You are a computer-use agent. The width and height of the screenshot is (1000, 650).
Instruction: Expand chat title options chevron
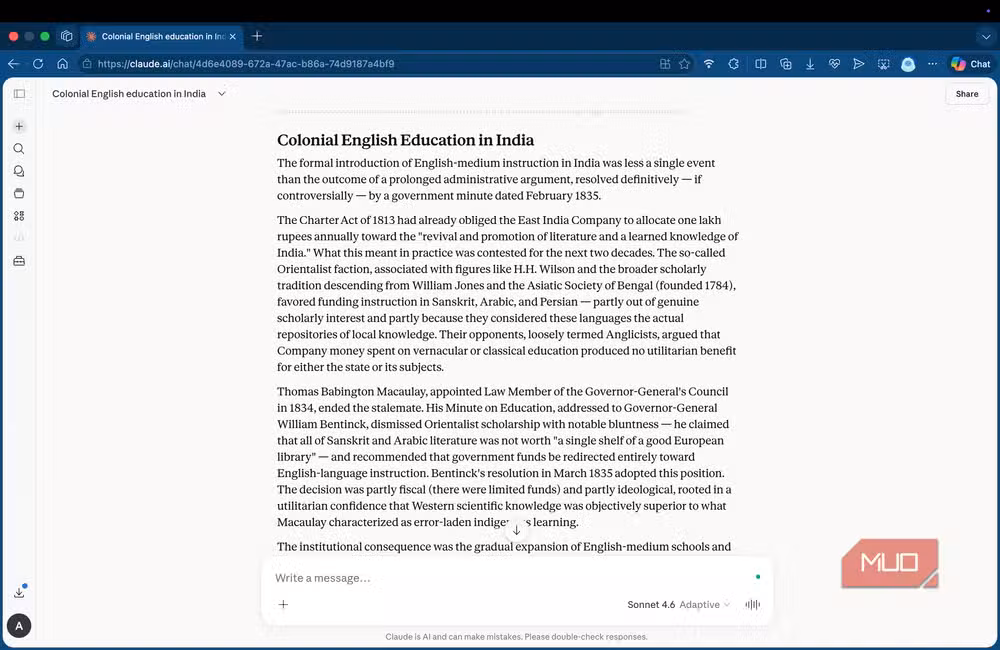(x=222, y=94)
